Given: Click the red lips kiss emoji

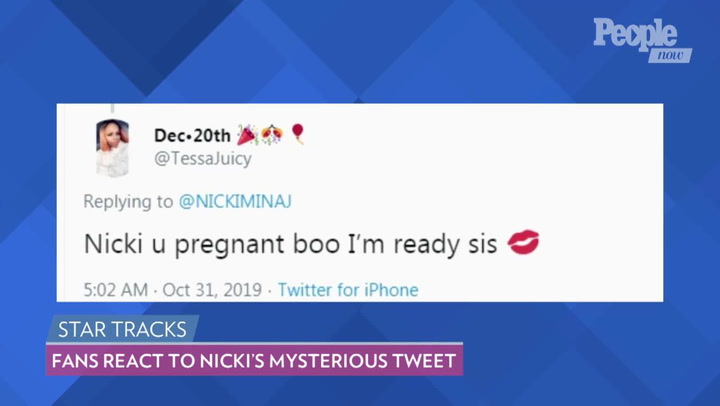Looking at the screenshot, I should pyautogui.click(x=523, y=242).
